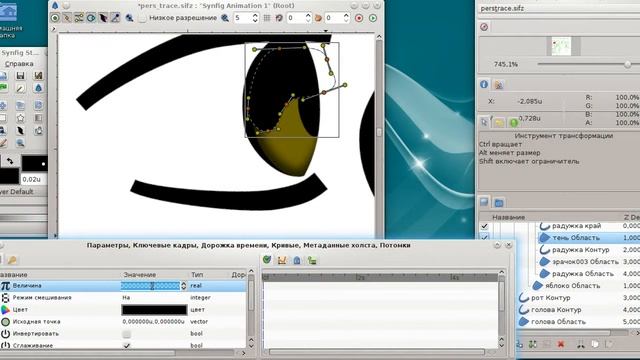
Task: Click the Исходная точка vector value
Action: pos(154,322)
